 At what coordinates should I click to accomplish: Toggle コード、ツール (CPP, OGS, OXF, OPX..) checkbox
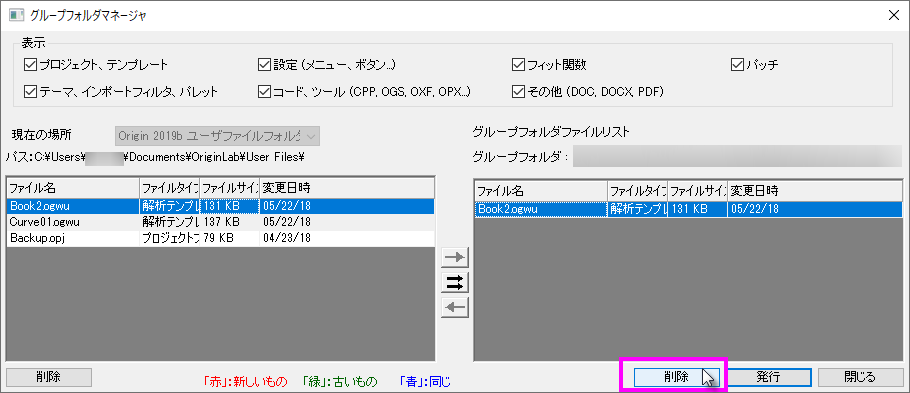(265, 91)
